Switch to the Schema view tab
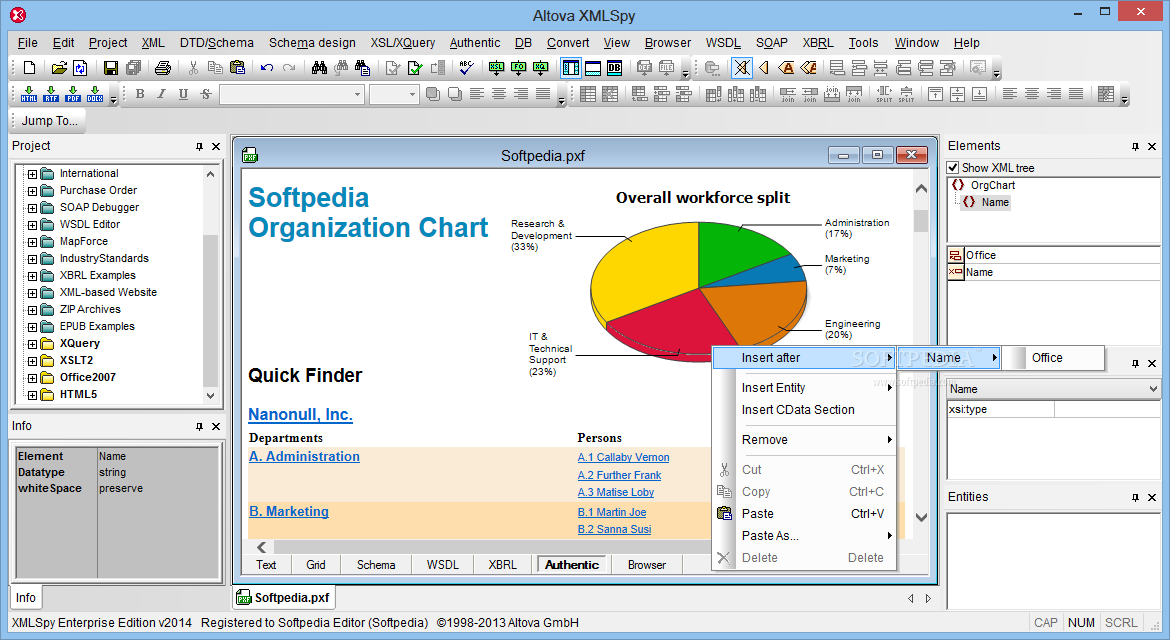Viewport: 1170px width, 640px height. coord(376,565)
